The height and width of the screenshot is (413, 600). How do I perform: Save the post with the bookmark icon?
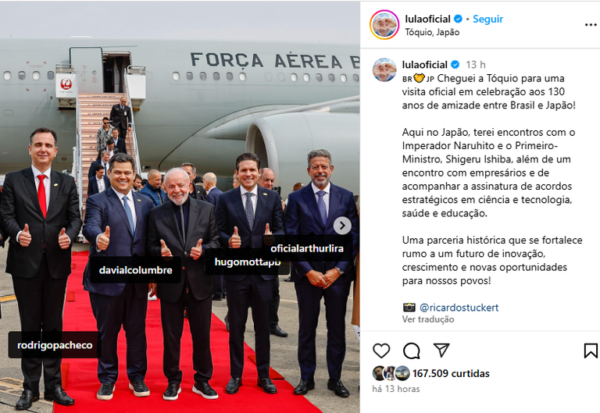pyautogui.click(x=590, y=351)
